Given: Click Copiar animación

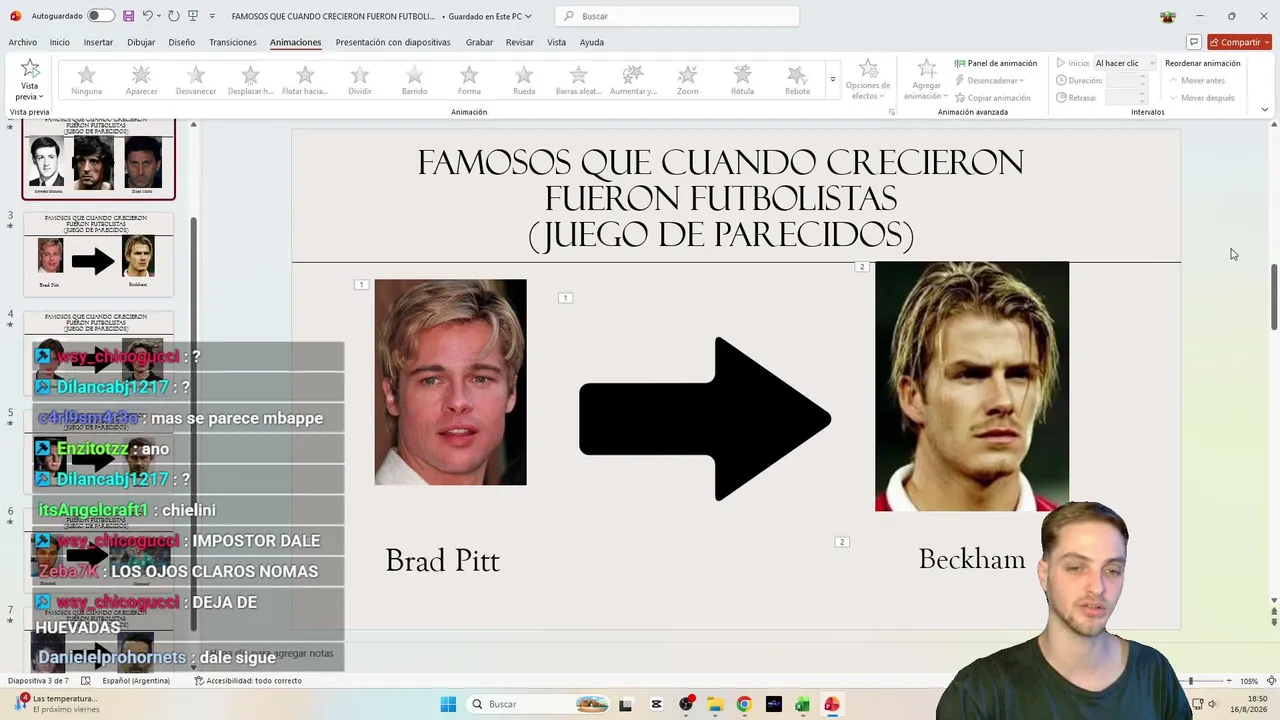Looking at the screenshot, I should pos(992,98).
